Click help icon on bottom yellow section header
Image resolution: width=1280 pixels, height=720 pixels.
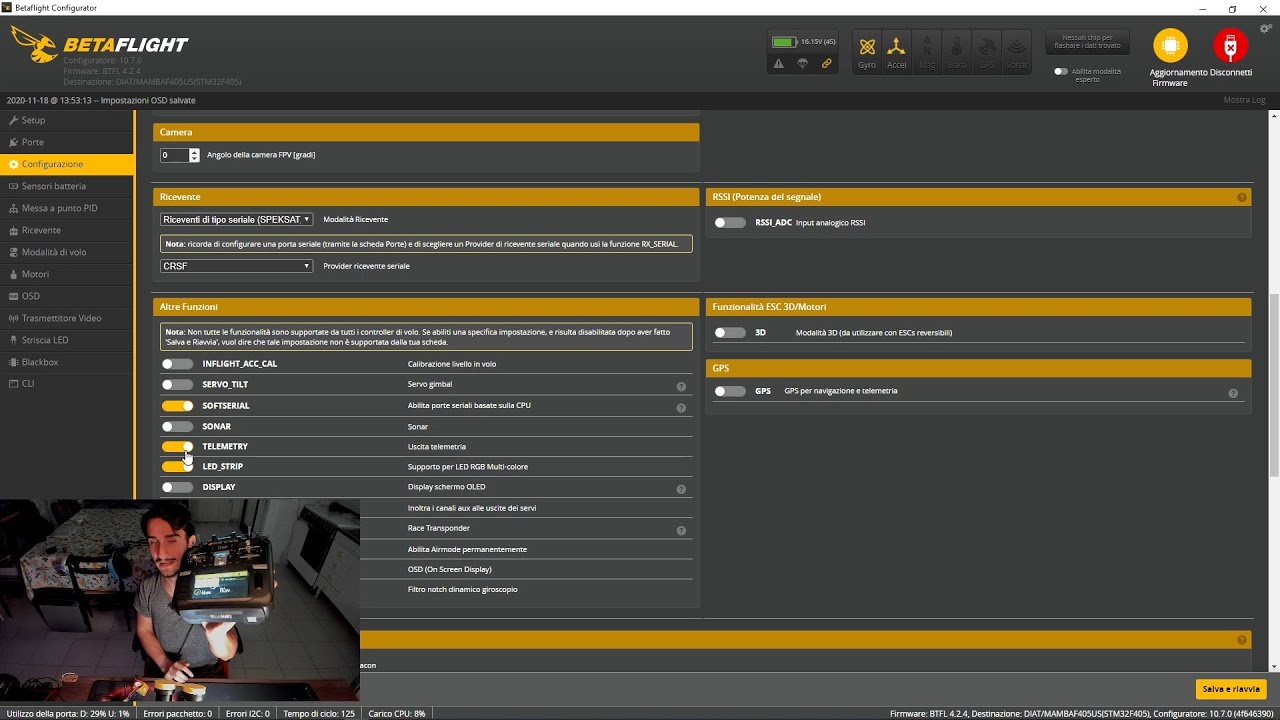[x=1242, y=640]
